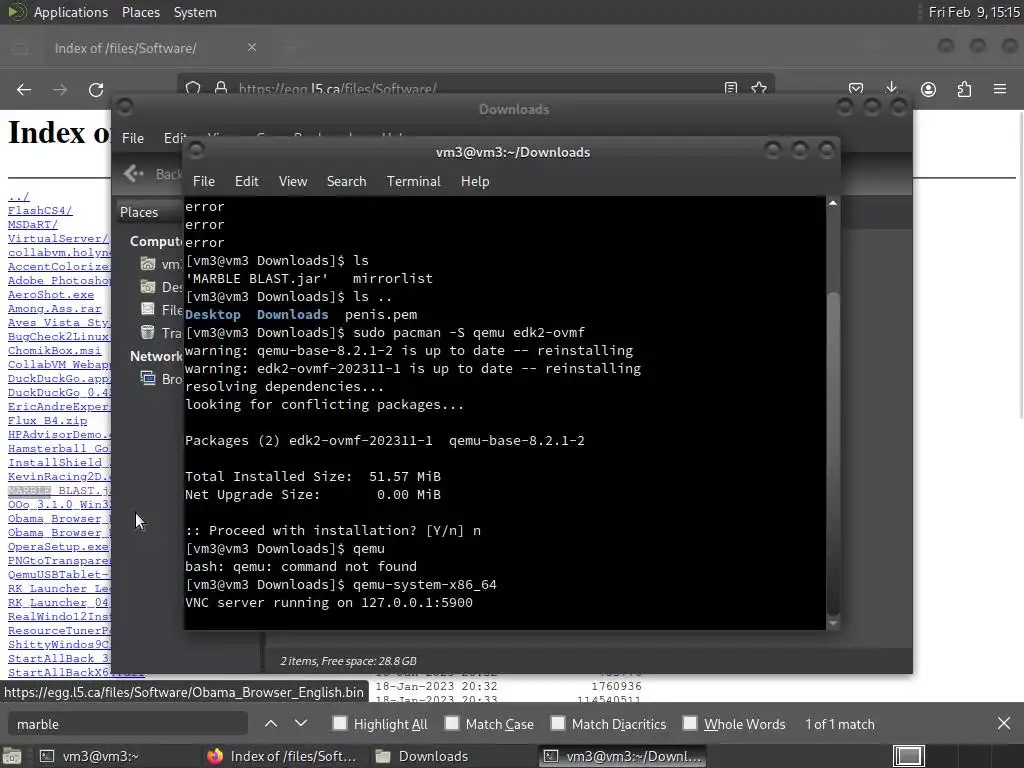The width and height of the screenshot is (1024, 768).
Task: Close the Index of /files/Software/ tab
Action: tap(251, 48)
